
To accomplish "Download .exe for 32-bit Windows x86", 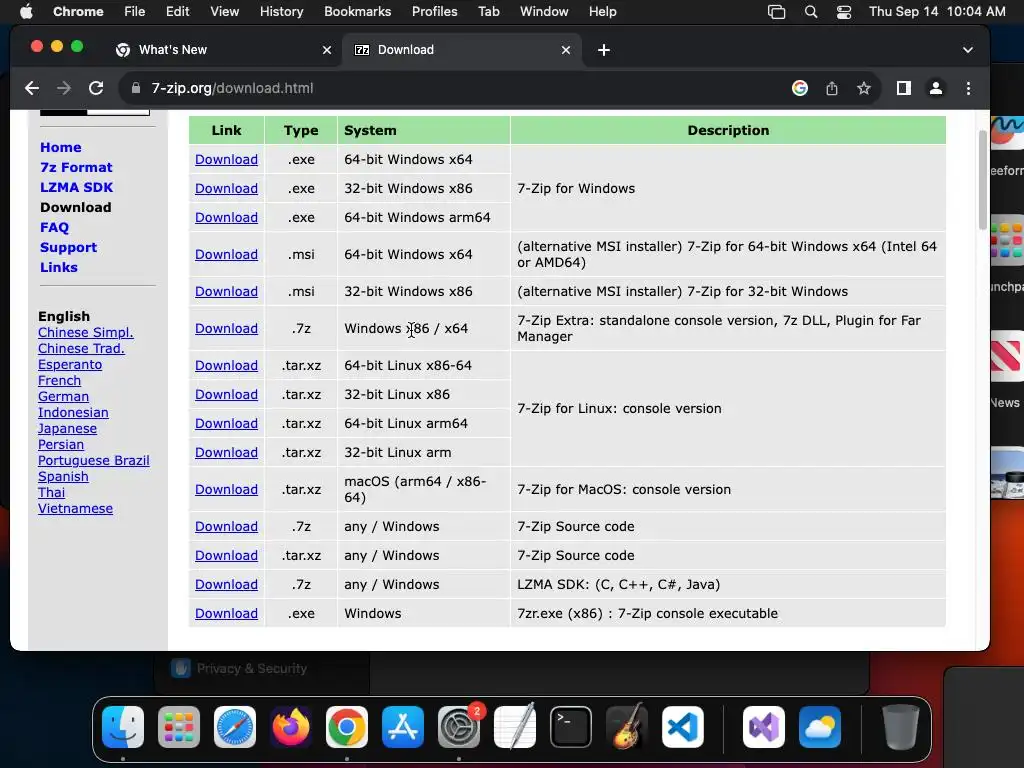I will (x=226, y=189).
